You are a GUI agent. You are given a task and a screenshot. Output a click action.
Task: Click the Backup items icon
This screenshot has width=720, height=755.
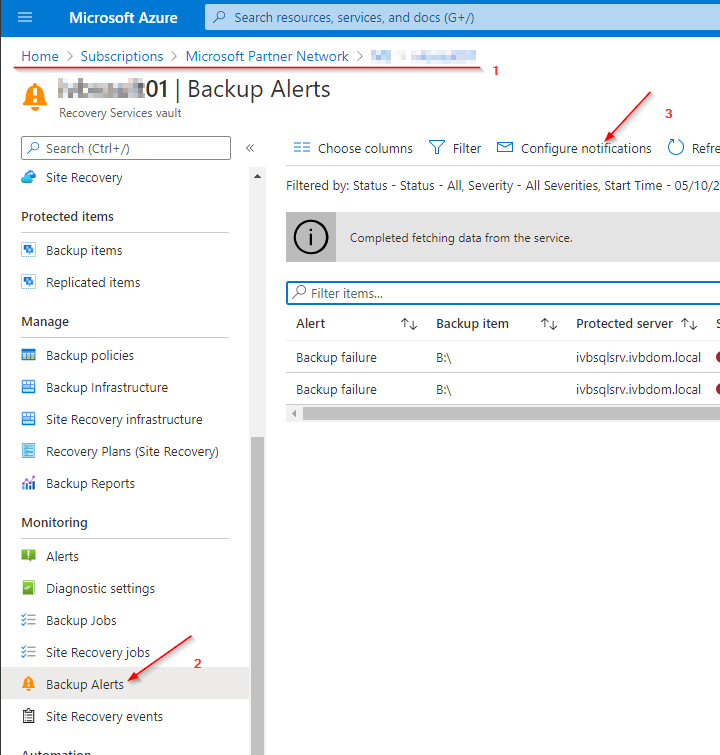[28, 250]
